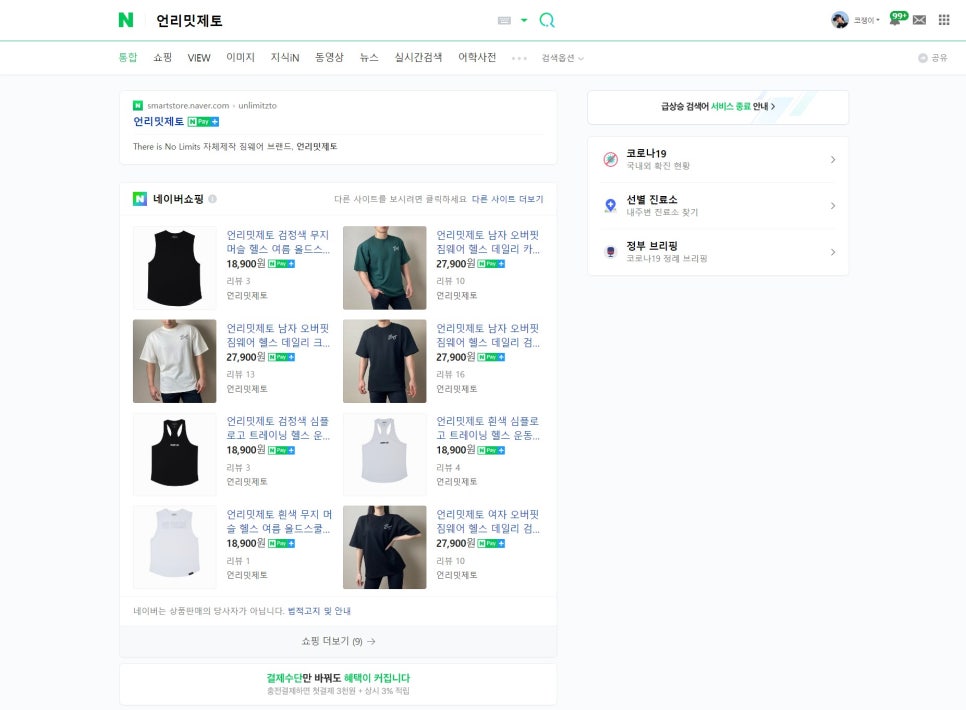The height and width of the screenshot is (710, 966).
Task: Open the apps grid menu icon
Action: 944,20
